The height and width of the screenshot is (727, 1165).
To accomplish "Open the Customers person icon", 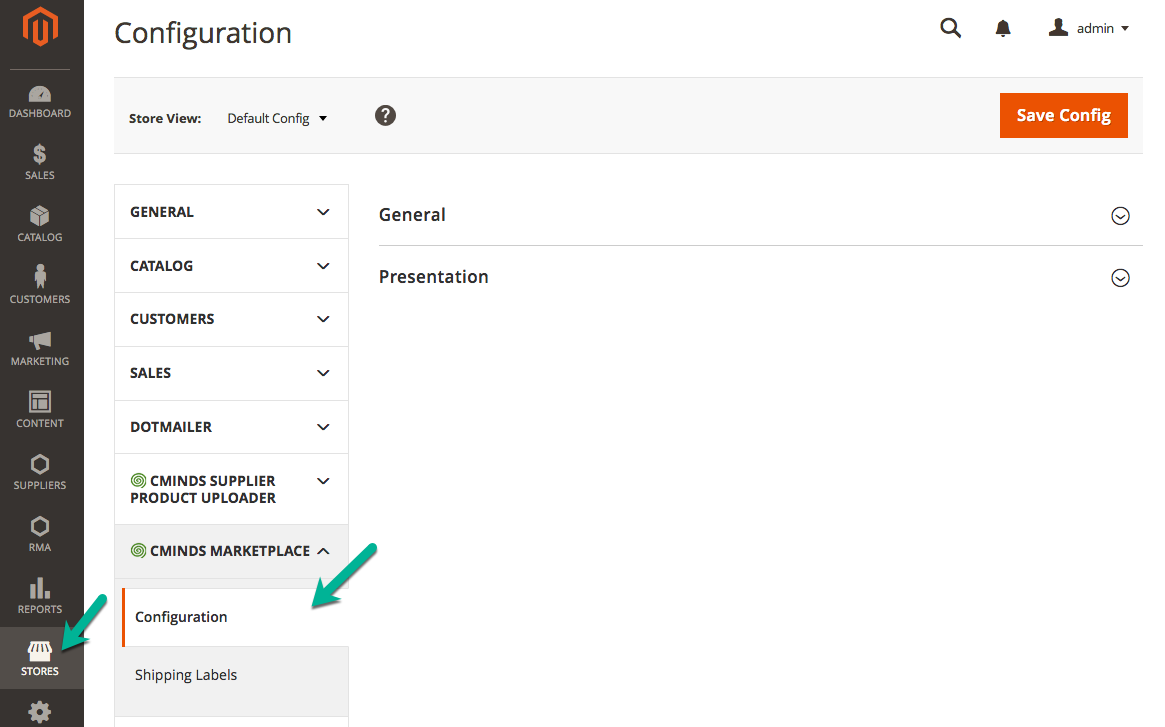I will coord(40,278).
